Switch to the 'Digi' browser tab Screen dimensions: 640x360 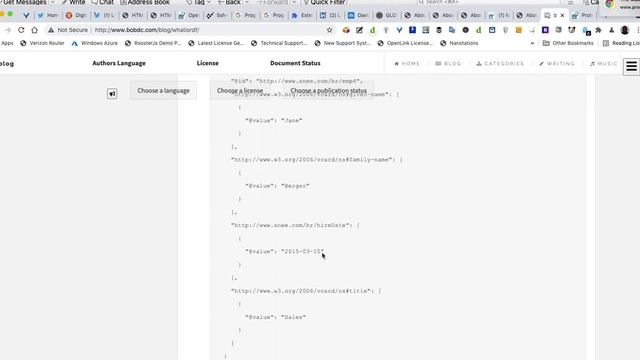pyautogui.click(x=76, y=15)
